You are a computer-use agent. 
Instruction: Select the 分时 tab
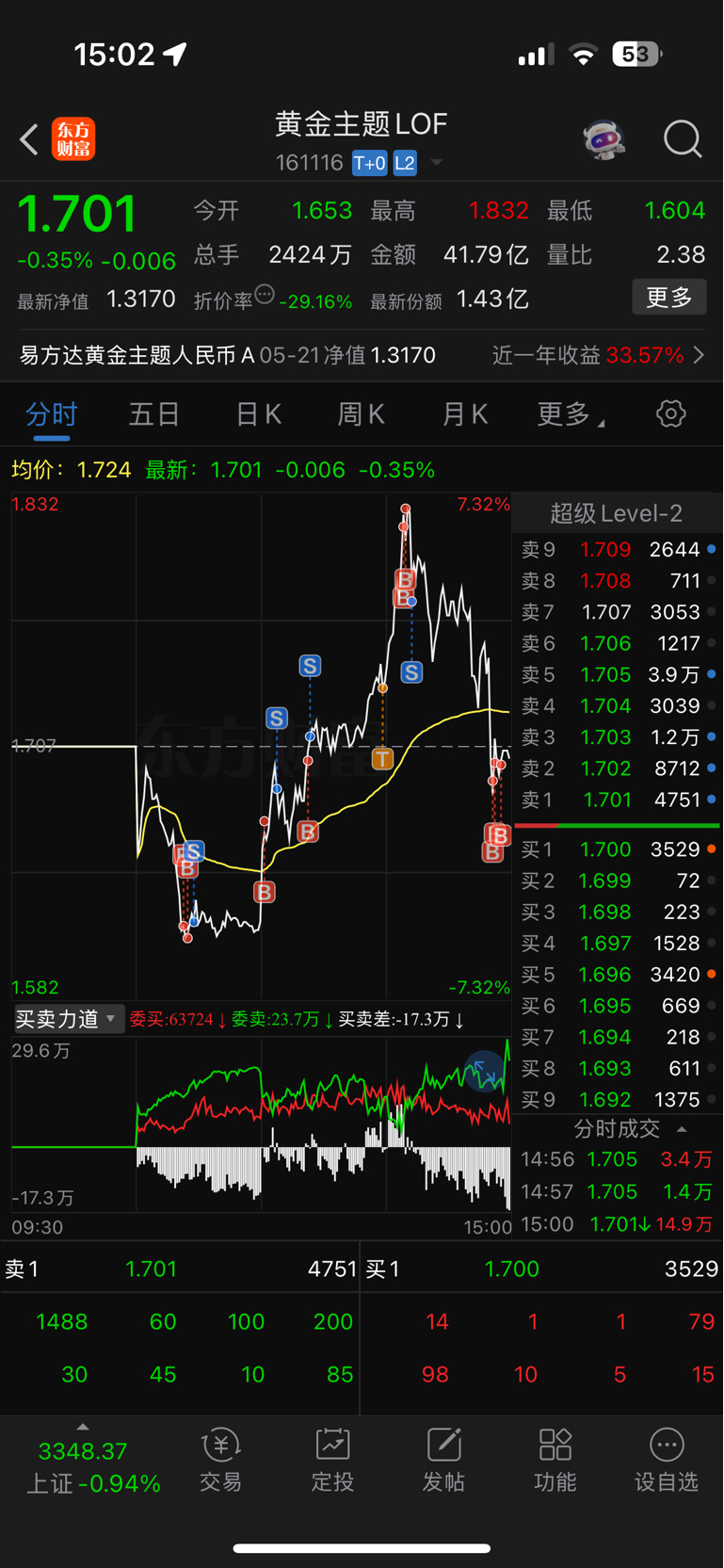click(x=51, y=414)
